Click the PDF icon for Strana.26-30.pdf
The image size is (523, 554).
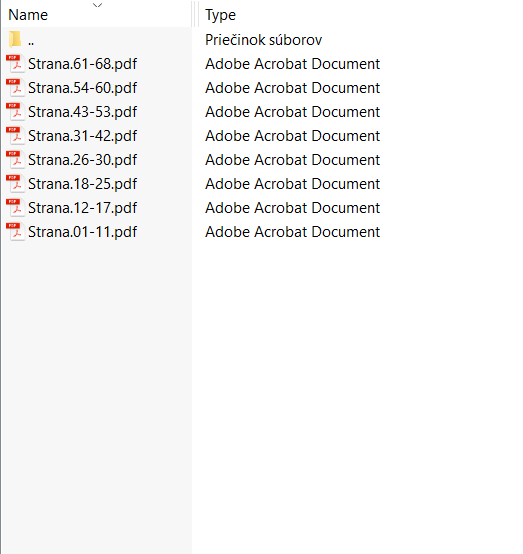(15, 160)
